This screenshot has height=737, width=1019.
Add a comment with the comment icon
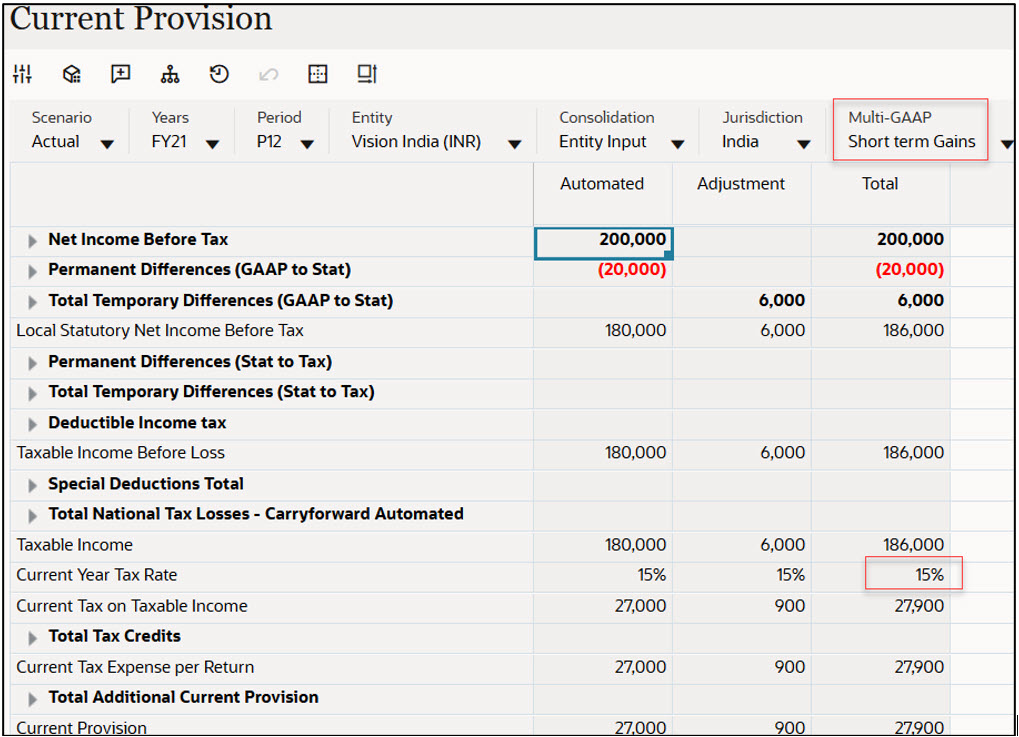pos(121,74)
